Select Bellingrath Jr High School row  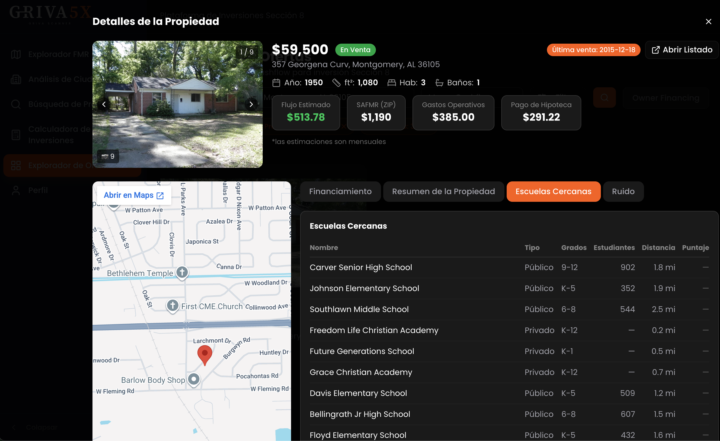point(509,414)
